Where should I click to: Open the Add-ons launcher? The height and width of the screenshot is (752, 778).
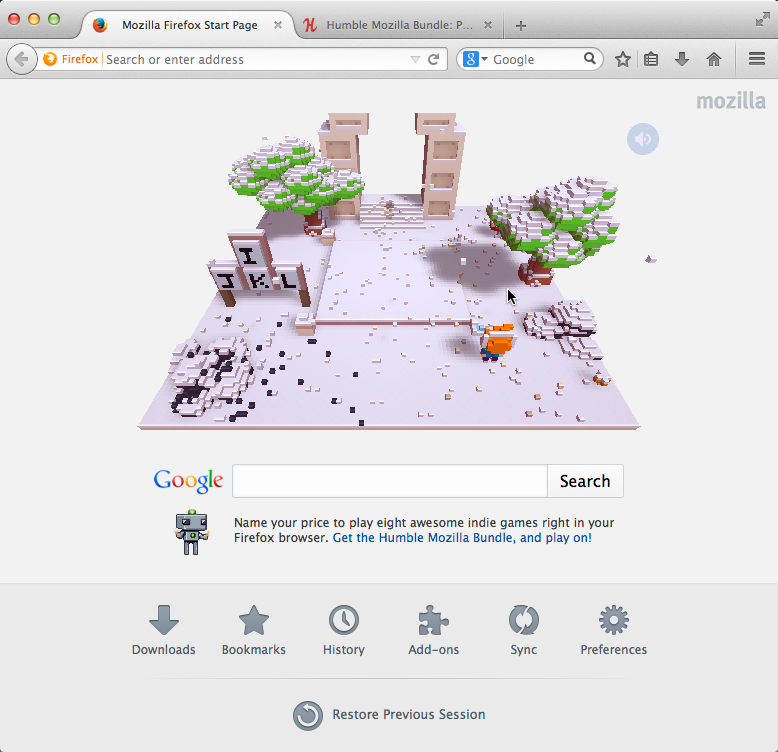tap(434, 630)
